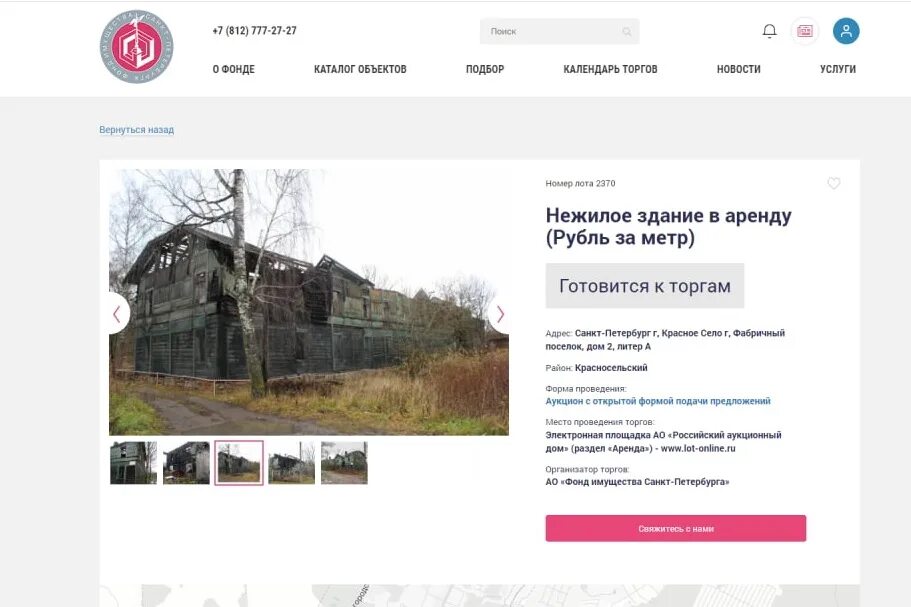Open the О ФОНДЕ menu
Image resolution: width=911 pixels, height=607 pixels.
tap(234, 69)
